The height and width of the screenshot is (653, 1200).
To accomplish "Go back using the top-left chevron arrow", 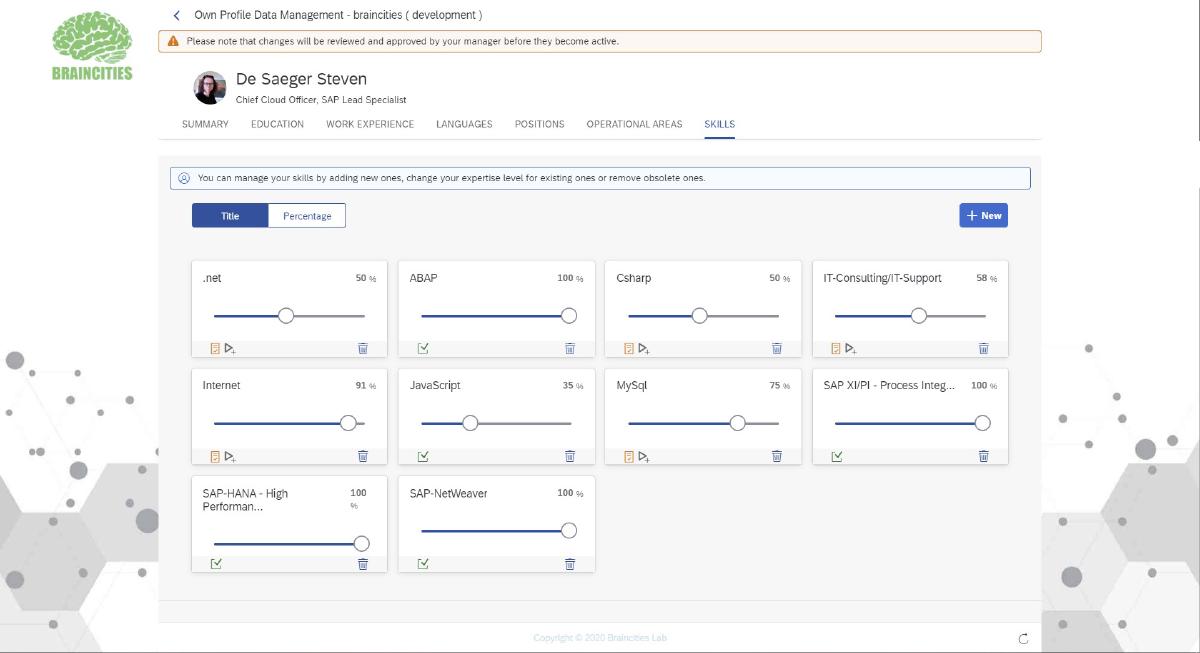I will click(177, 15).
